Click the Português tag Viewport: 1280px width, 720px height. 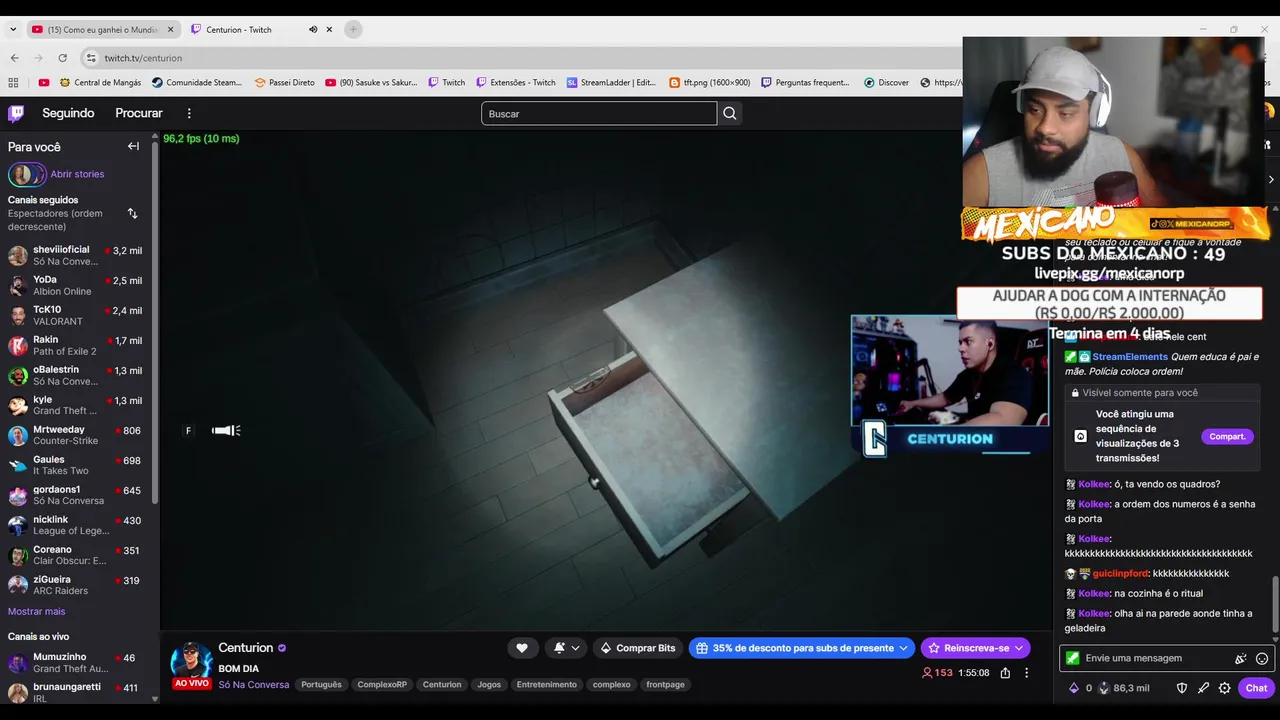[322, 685]
